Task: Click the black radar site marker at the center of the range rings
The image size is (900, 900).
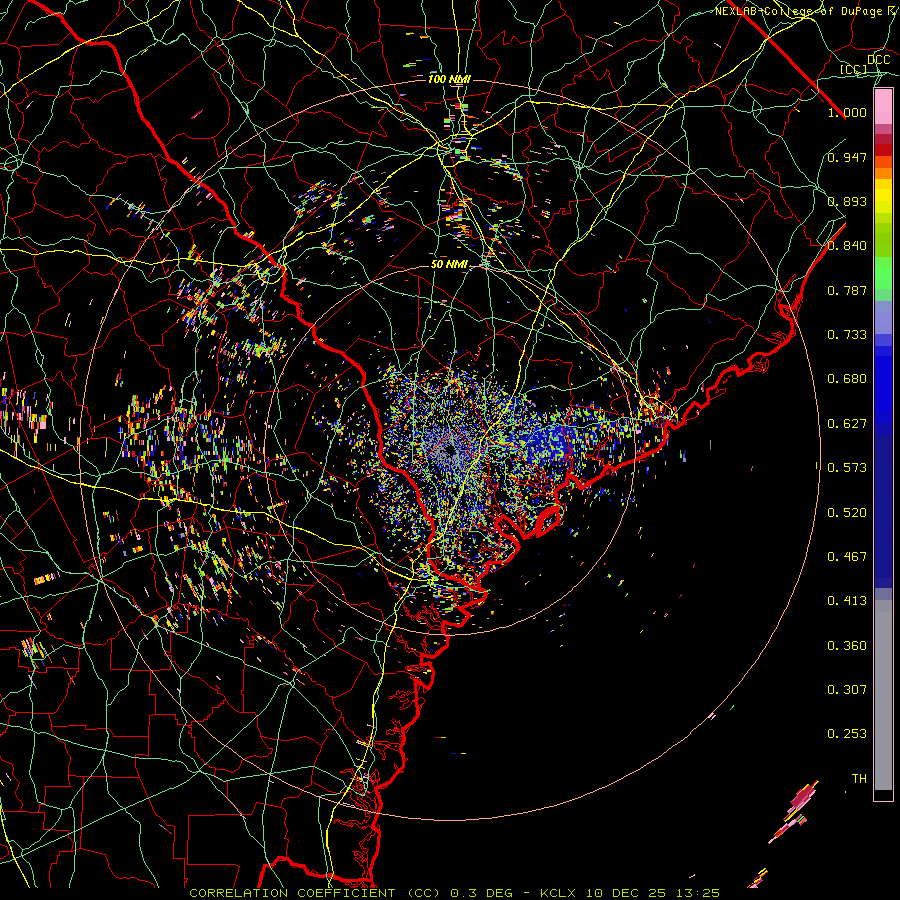Action: (450, 449)
